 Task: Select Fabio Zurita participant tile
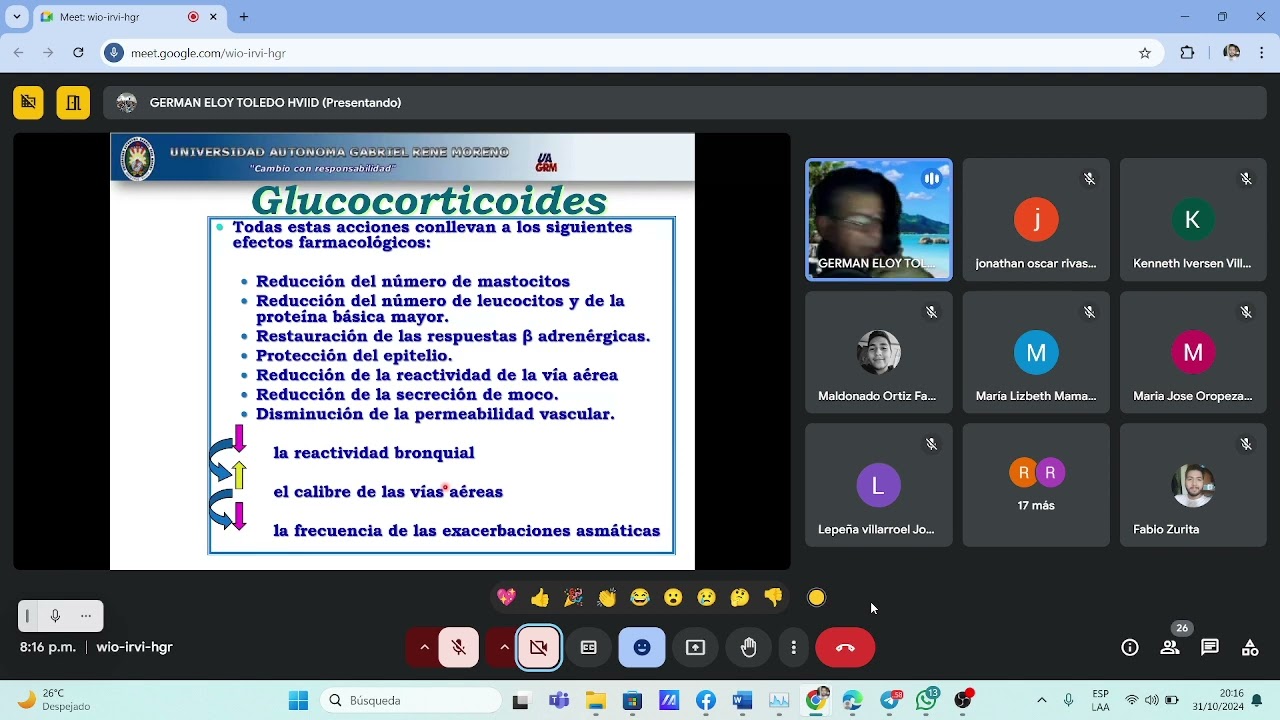coord(1193,485)
